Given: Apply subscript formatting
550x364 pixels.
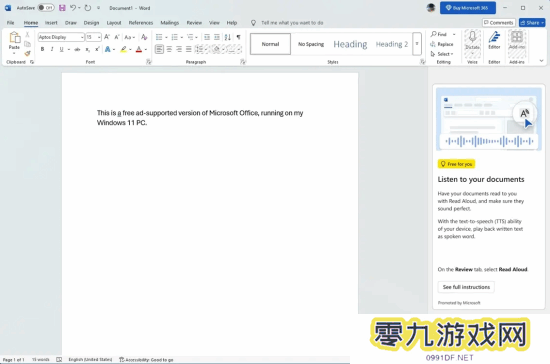Looking at the screenshot, I should 88,49.
